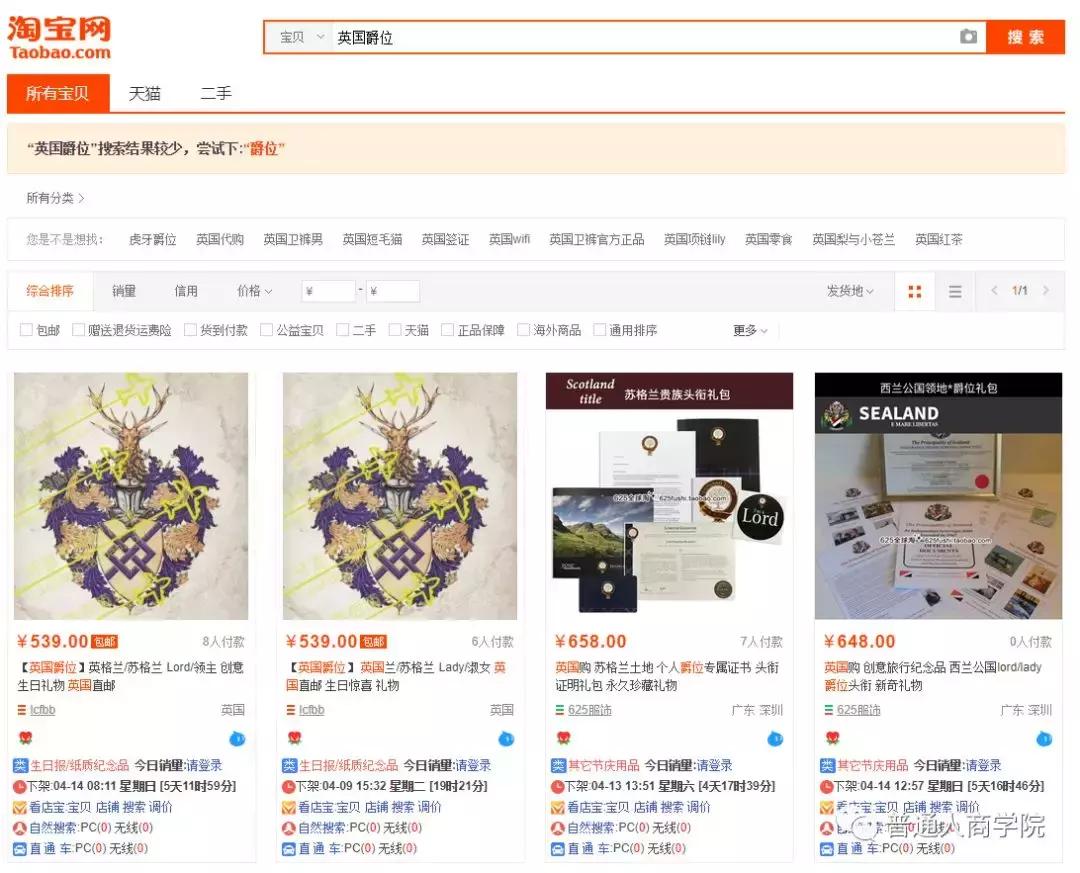Click the red heart icon on ¥648.00 item
Viewport: 1080px width, 873px height.
coord(832,738)
